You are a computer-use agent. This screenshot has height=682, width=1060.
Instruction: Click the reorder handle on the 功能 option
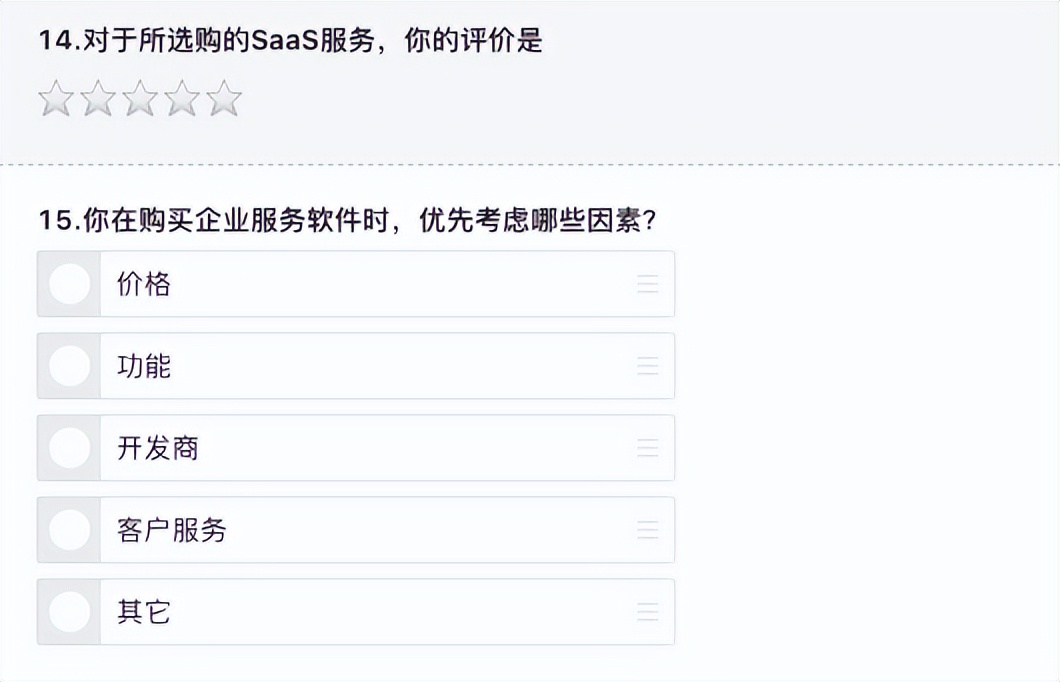coord(648,366)
